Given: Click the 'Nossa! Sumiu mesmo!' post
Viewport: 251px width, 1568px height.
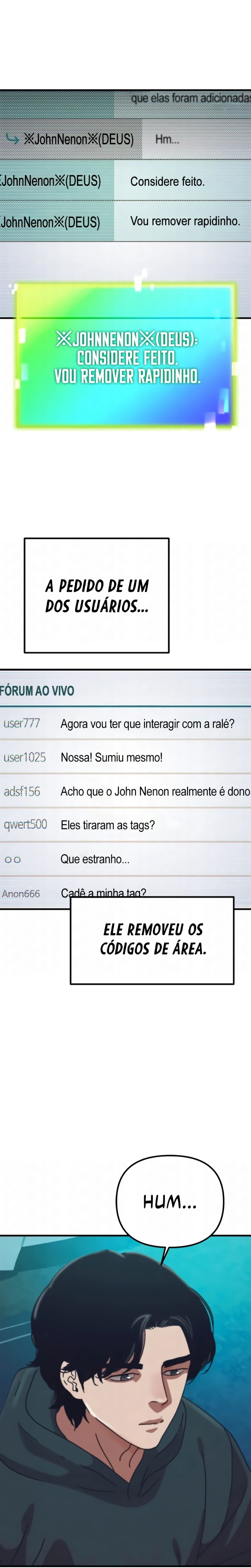Looking at the screenshot, I should [111, 757].
